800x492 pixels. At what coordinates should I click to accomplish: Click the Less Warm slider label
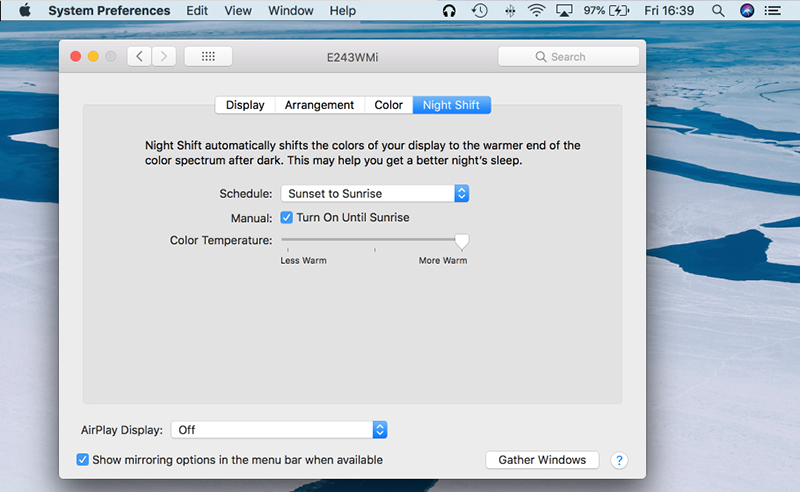pyautogui.click(x=303, y=260)
